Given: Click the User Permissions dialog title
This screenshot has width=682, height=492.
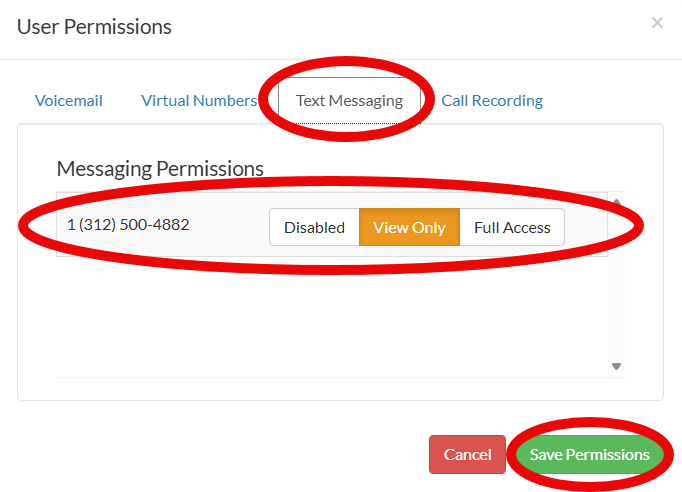Looking at the screenshot, I should pyautogui.click(x=94, y=27).
